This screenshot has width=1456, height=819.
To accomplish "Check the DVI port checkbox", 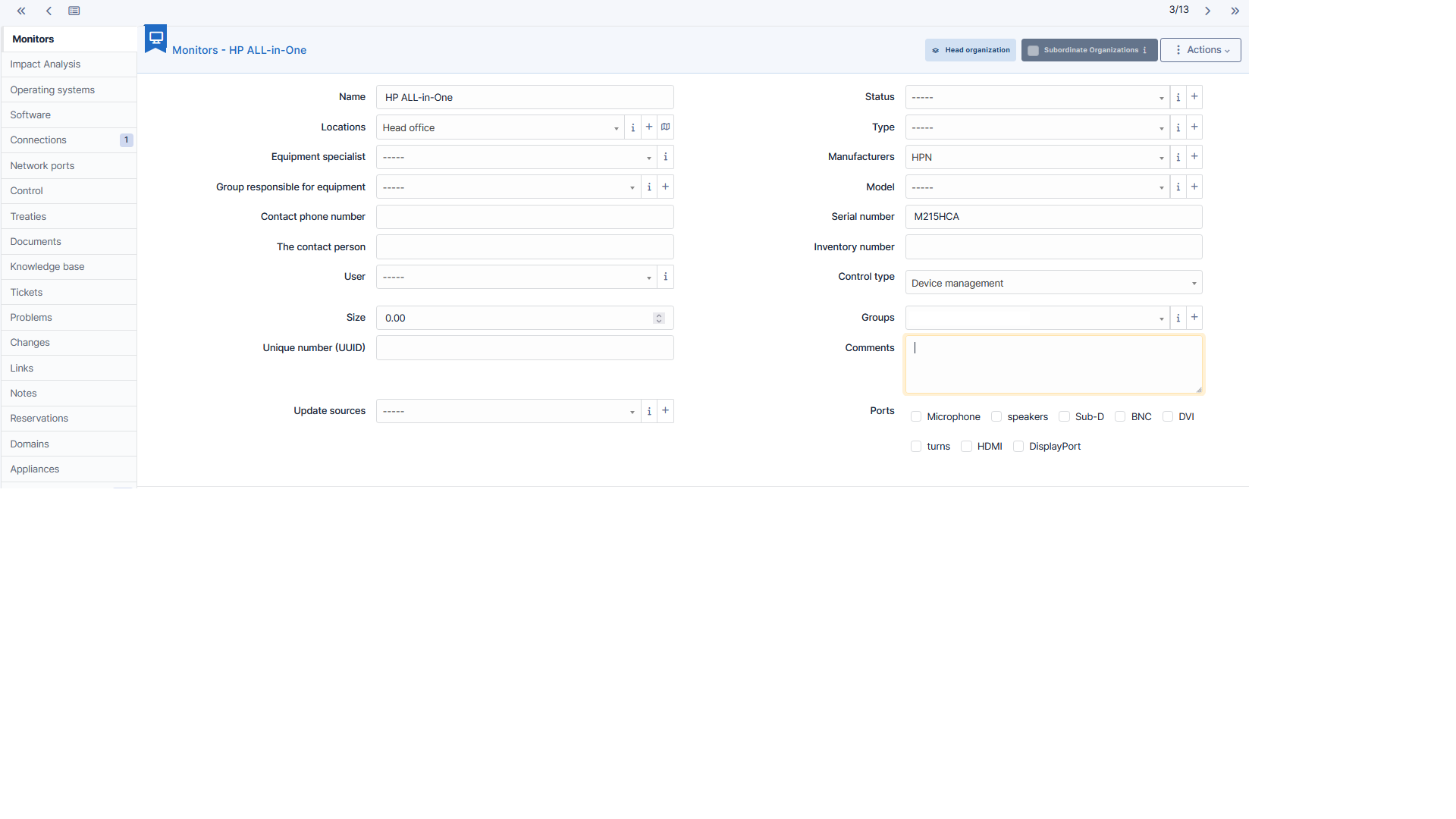I will [1168, 416].
